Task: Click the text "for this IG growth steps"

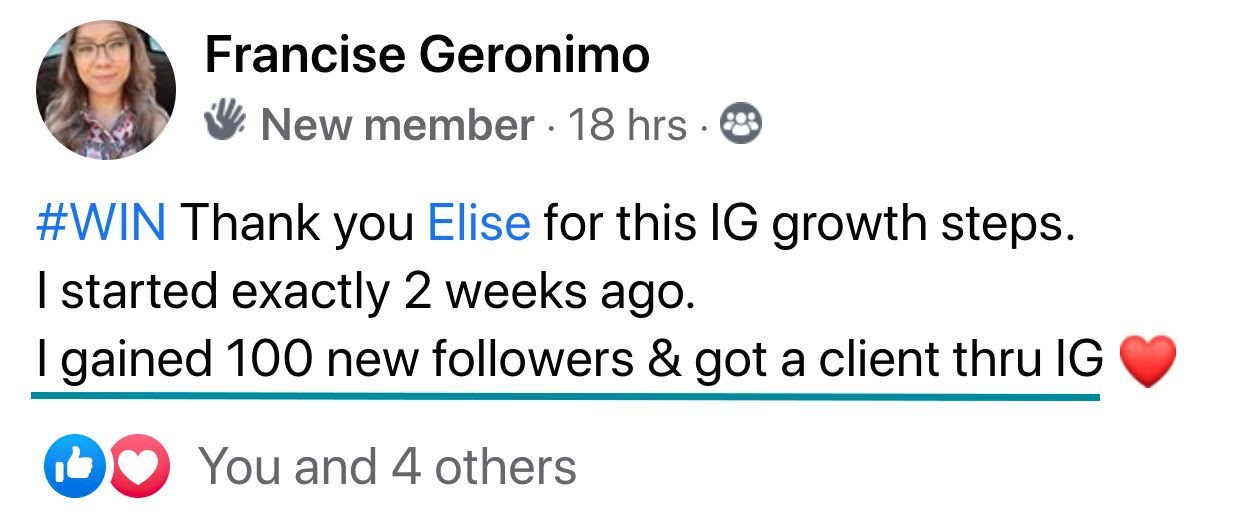Action: coord(808,224)
